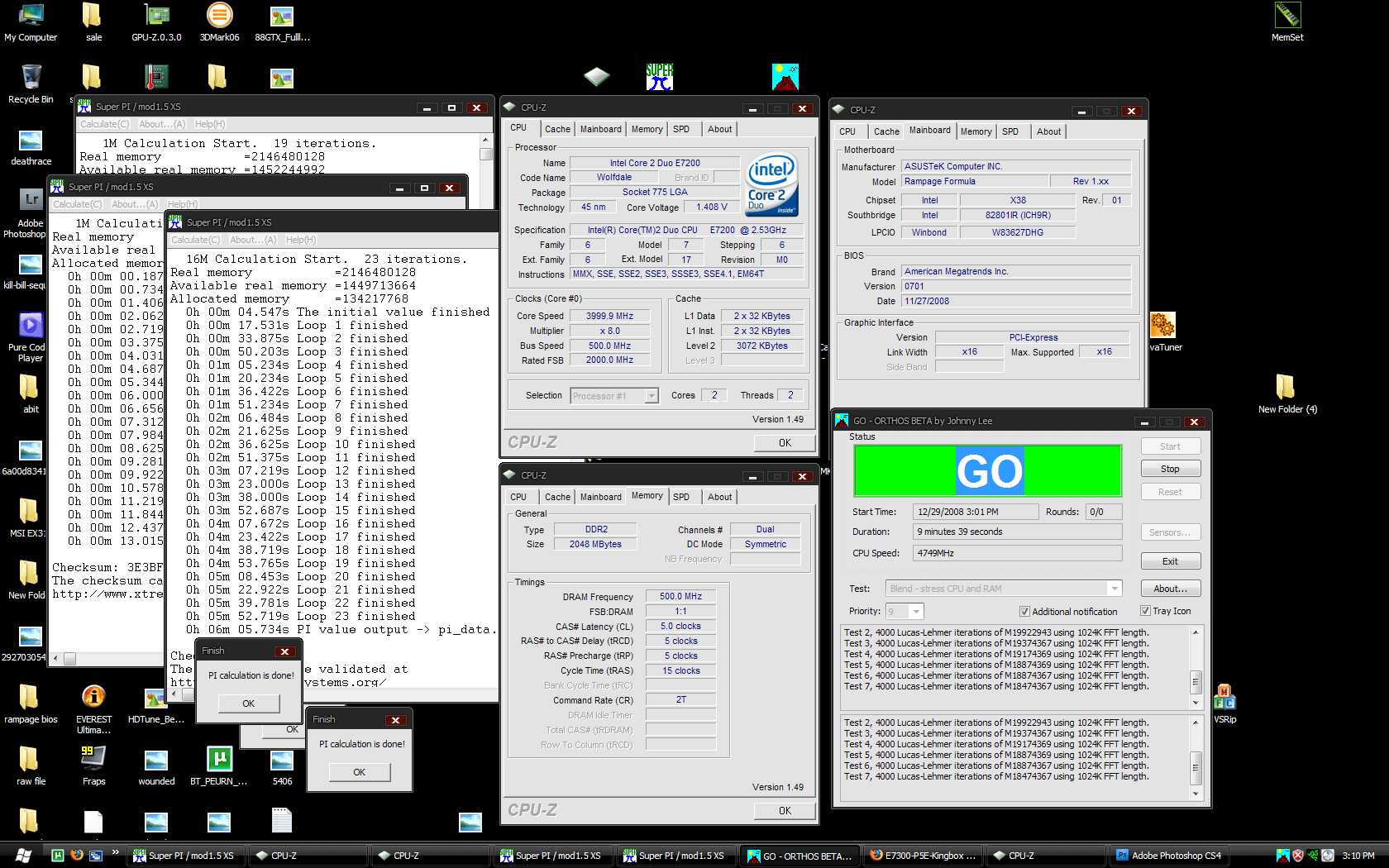Open Help(H) menu in 16M Super PI
Screen dimensions: 1389x868
click(301, 240)
